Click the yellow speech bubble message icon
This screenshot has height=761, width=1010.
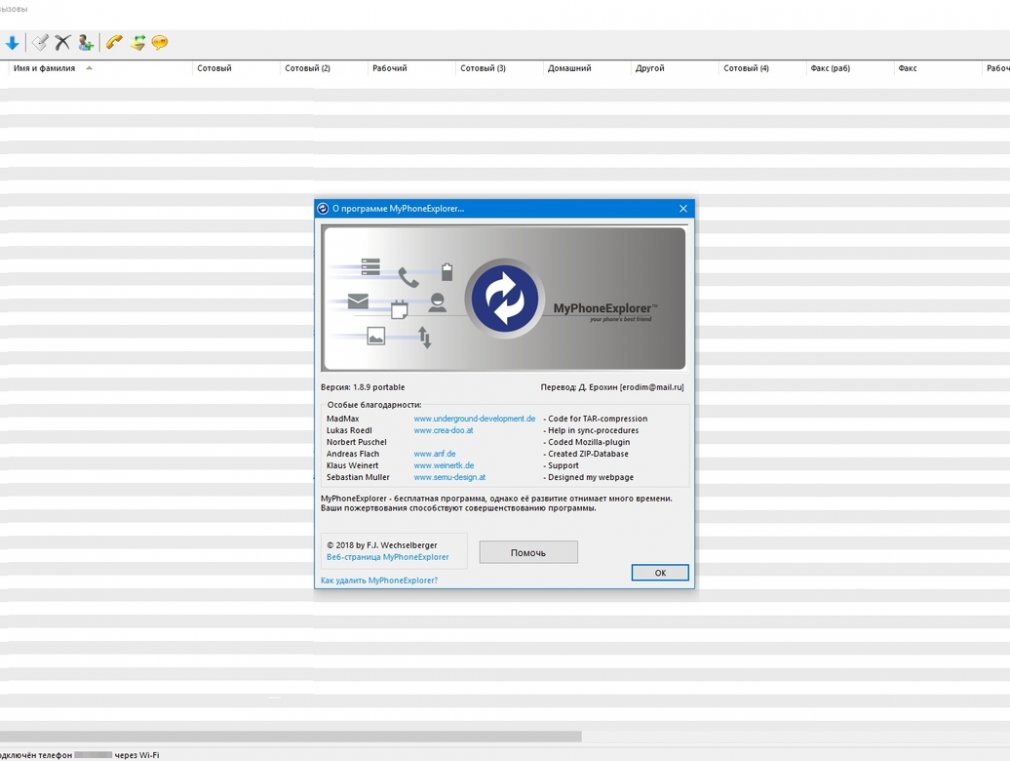click(159, 42)
